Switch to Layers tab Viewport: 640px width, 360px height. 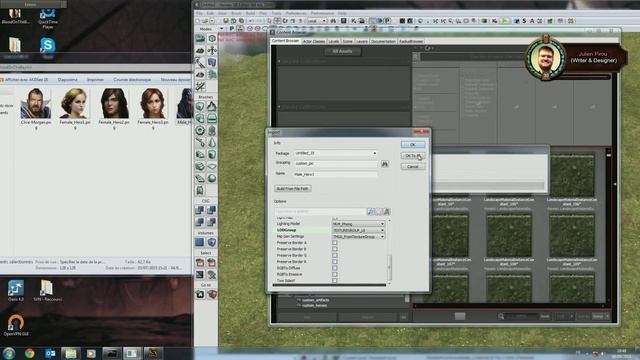coord(362,41)
